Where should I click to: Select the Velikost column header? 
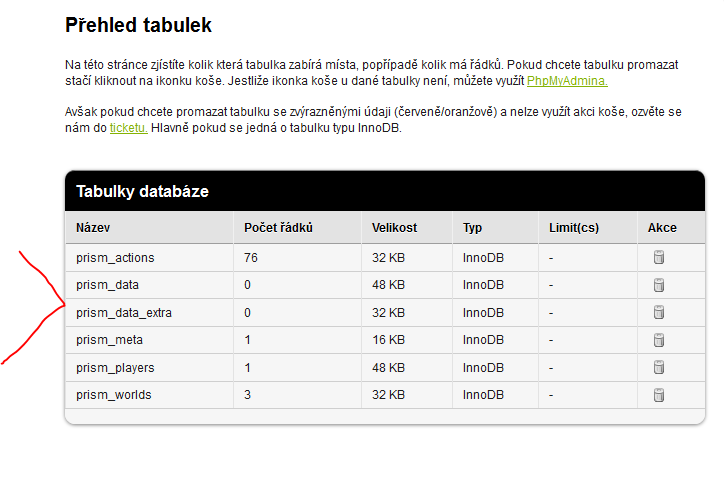[x=394, y=228]
